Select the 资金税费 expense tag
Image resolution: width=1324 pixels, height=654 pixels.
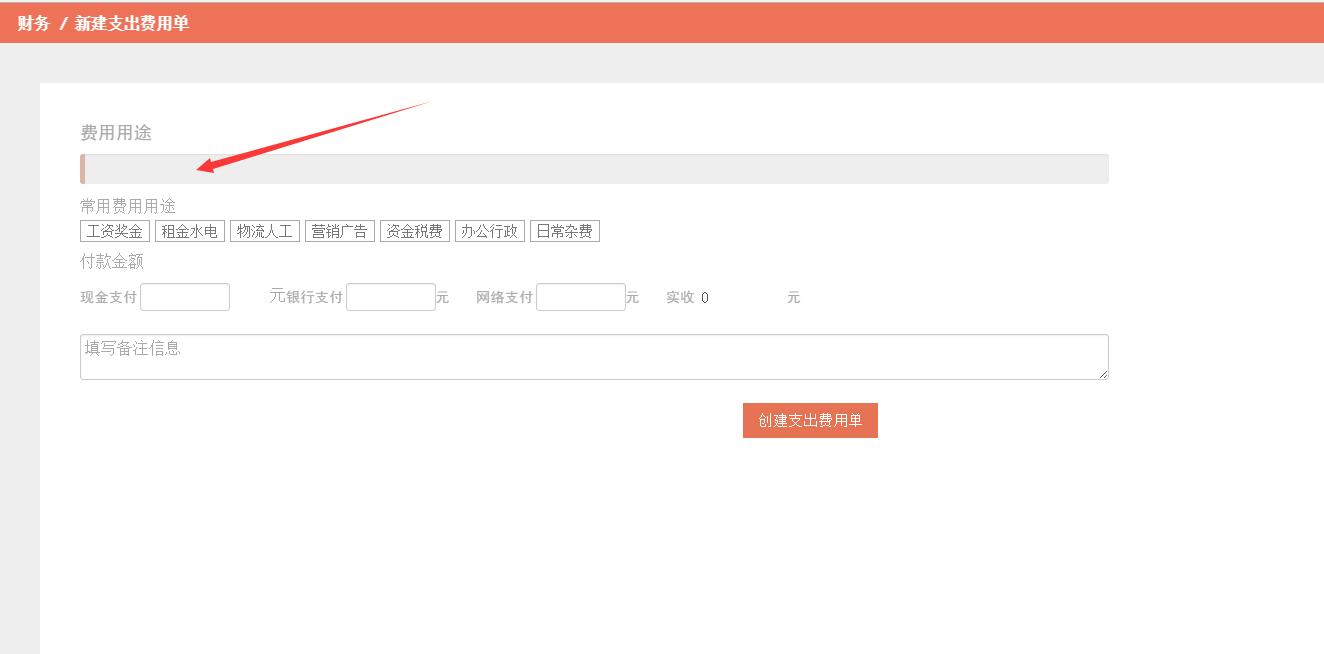click(x=414, y=230)
